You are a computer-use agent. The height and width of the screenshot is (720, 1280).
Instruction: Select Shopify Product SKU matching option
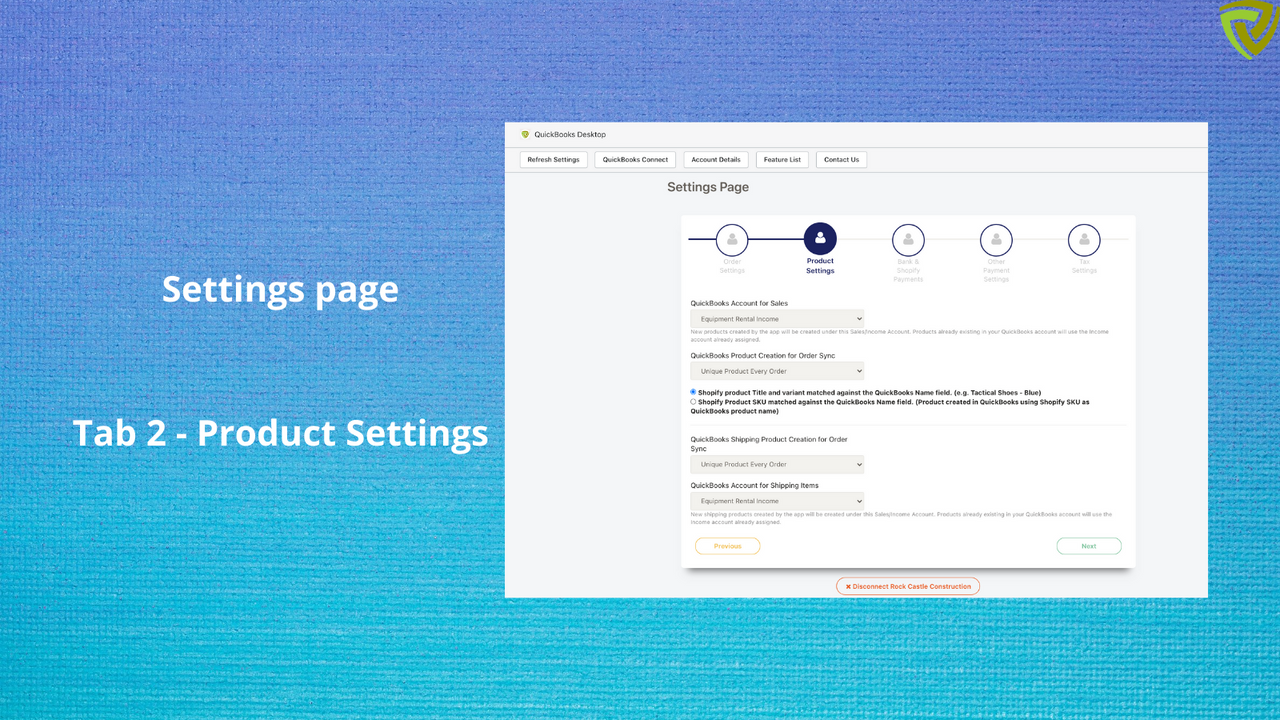(x=693, y=402)
